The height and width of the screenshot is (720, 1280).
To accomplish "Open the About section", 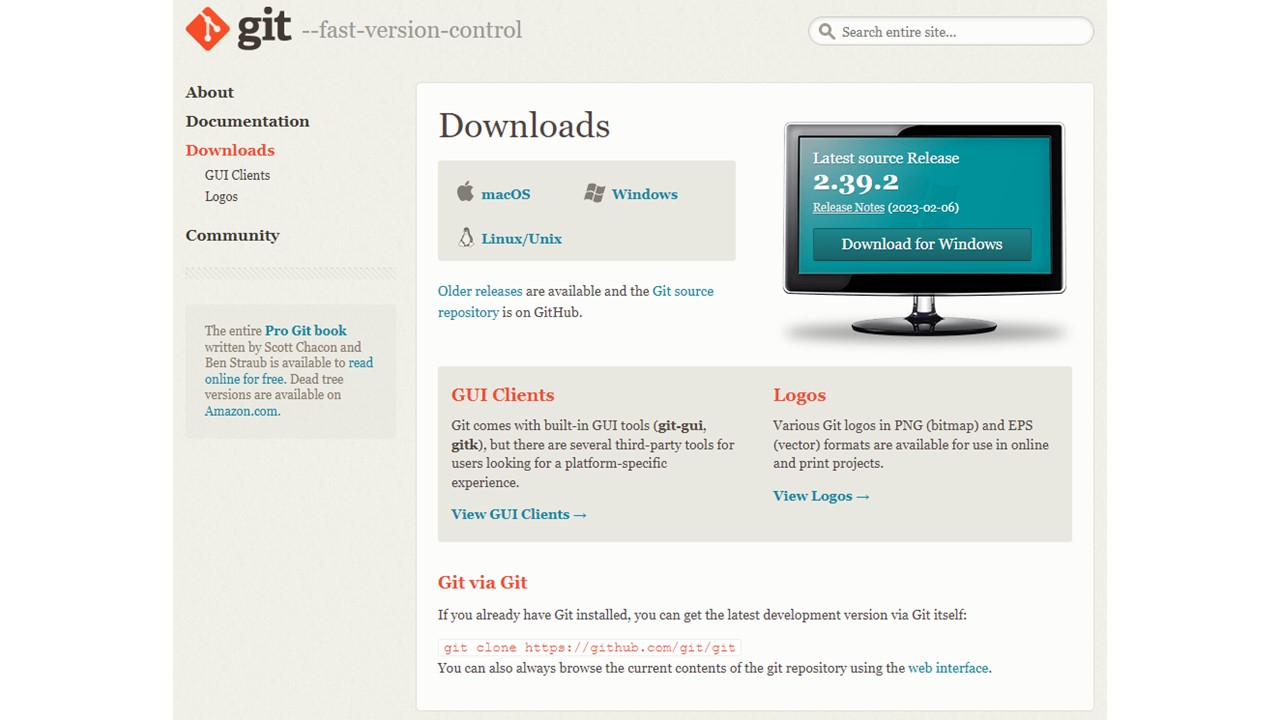I will (x=209, y=92).
